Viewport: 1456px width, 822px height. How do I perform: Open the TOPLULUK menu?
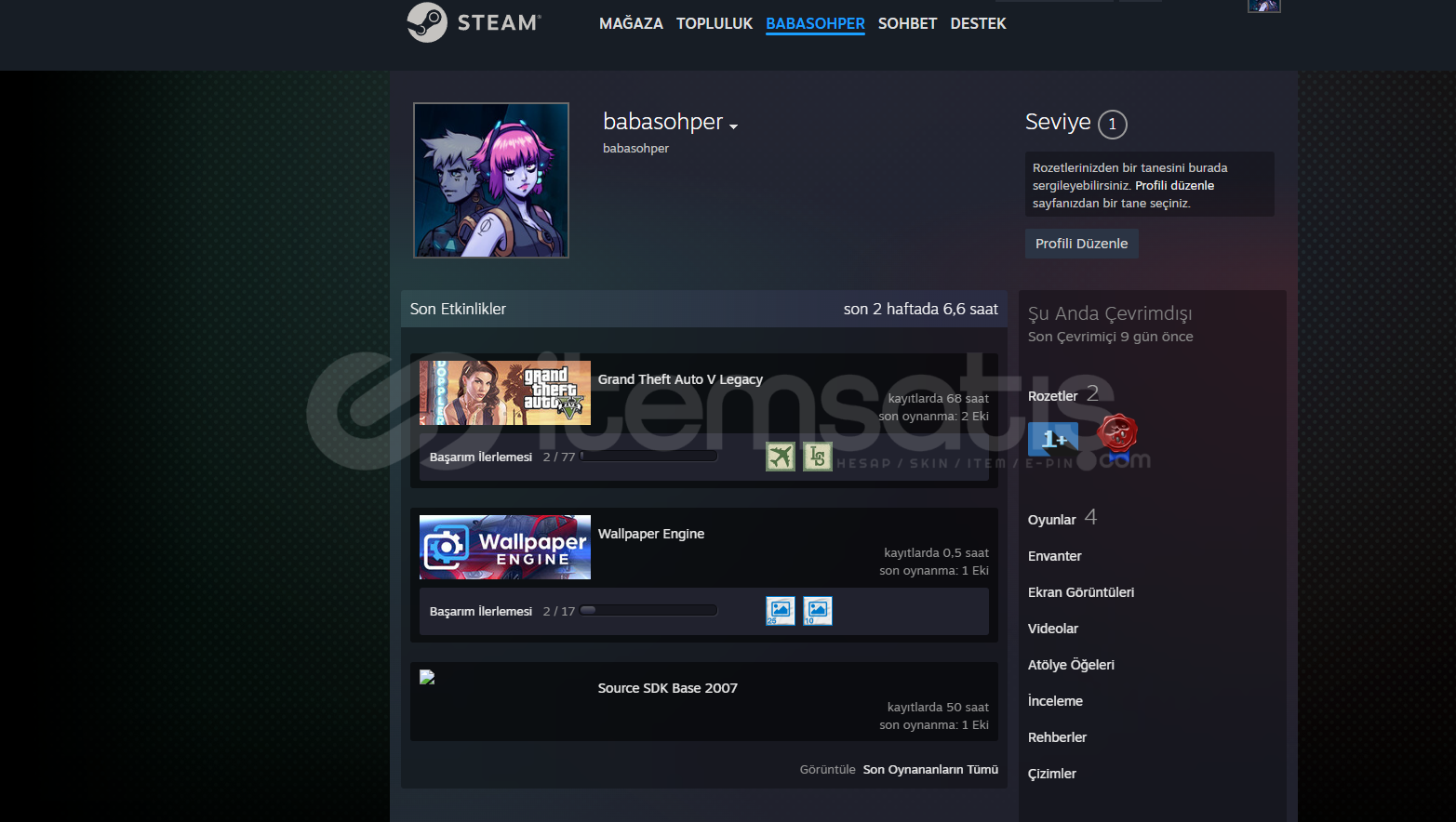point(715,23)
